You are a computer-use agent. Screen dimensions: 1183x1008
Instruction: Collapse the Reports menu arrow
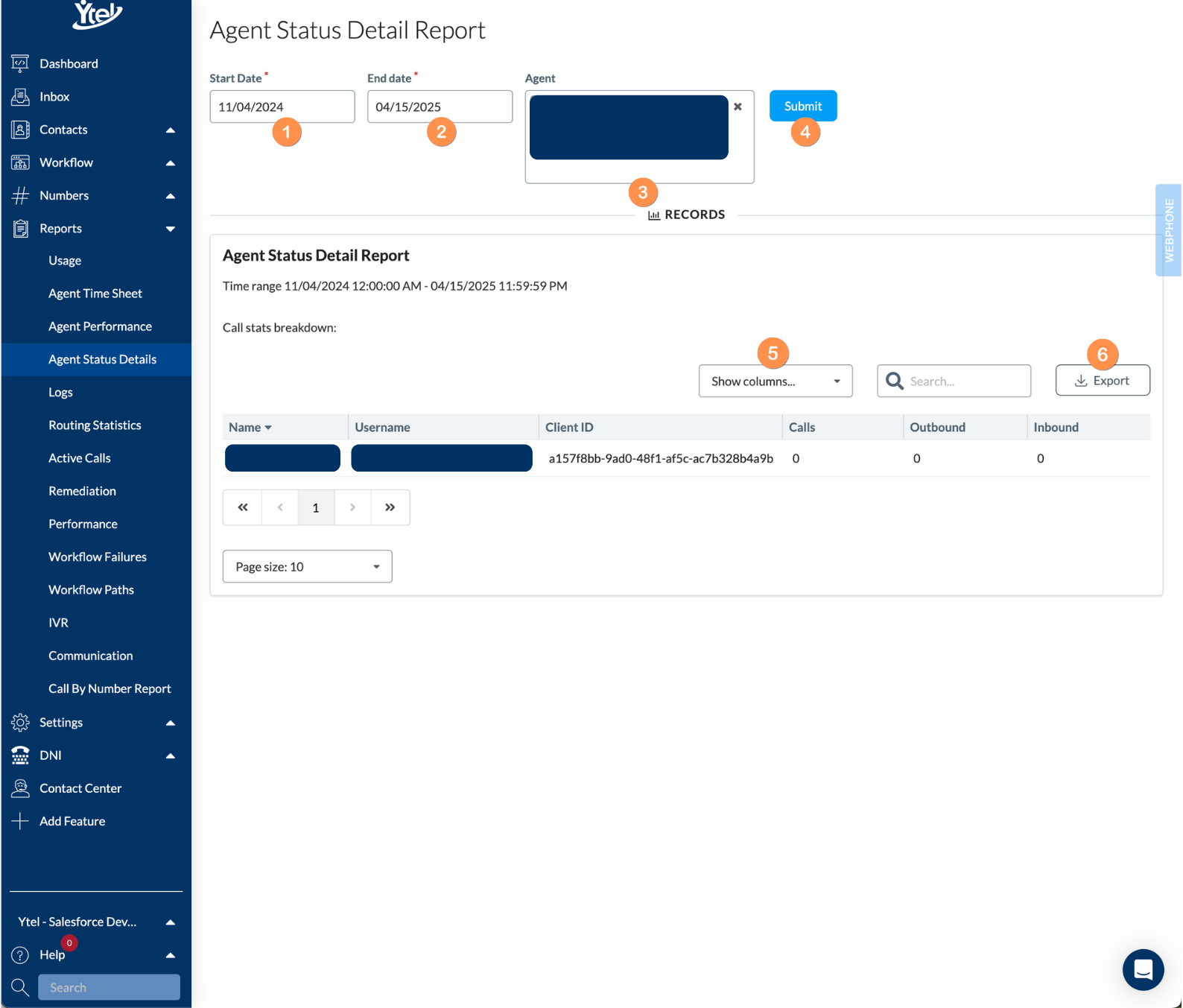point(171,229)
